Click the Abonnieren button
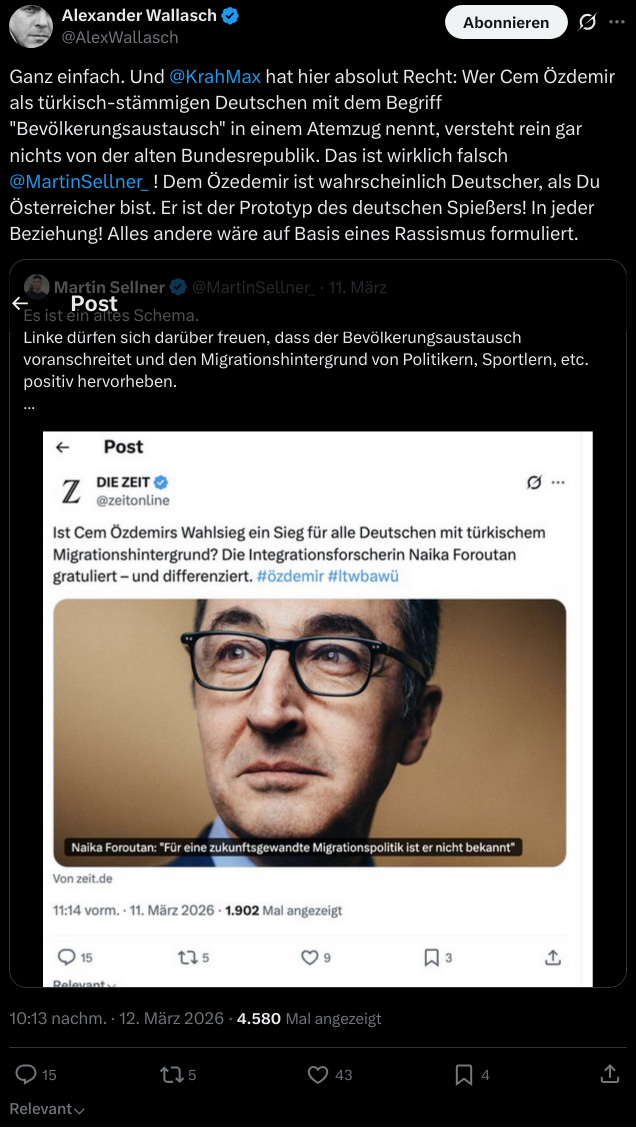The width and height of the screenshot is (636, 1128). (x=505, y=22)
